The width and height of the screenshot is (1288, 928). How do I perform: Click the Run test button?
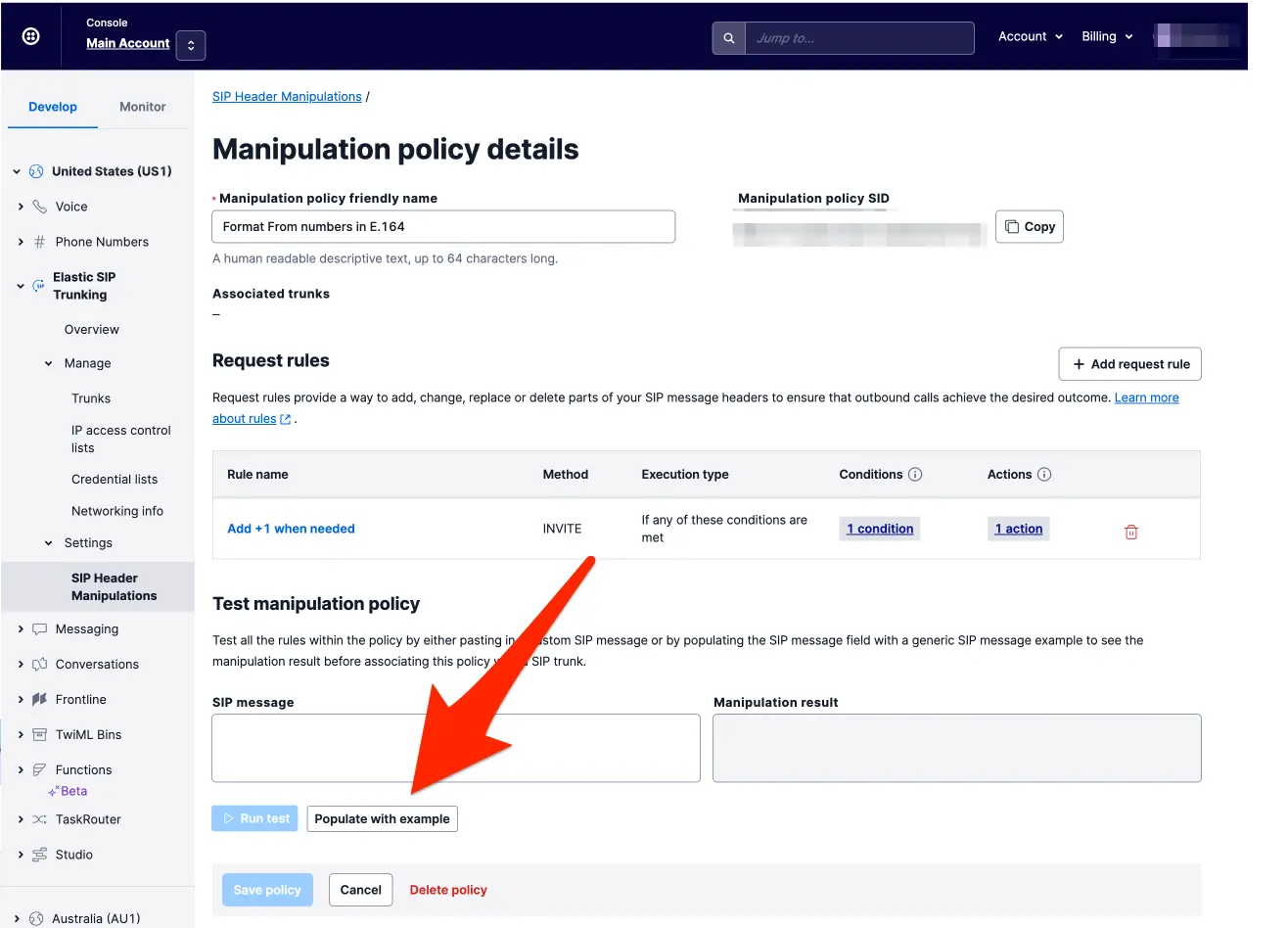[x=255, y=819]
